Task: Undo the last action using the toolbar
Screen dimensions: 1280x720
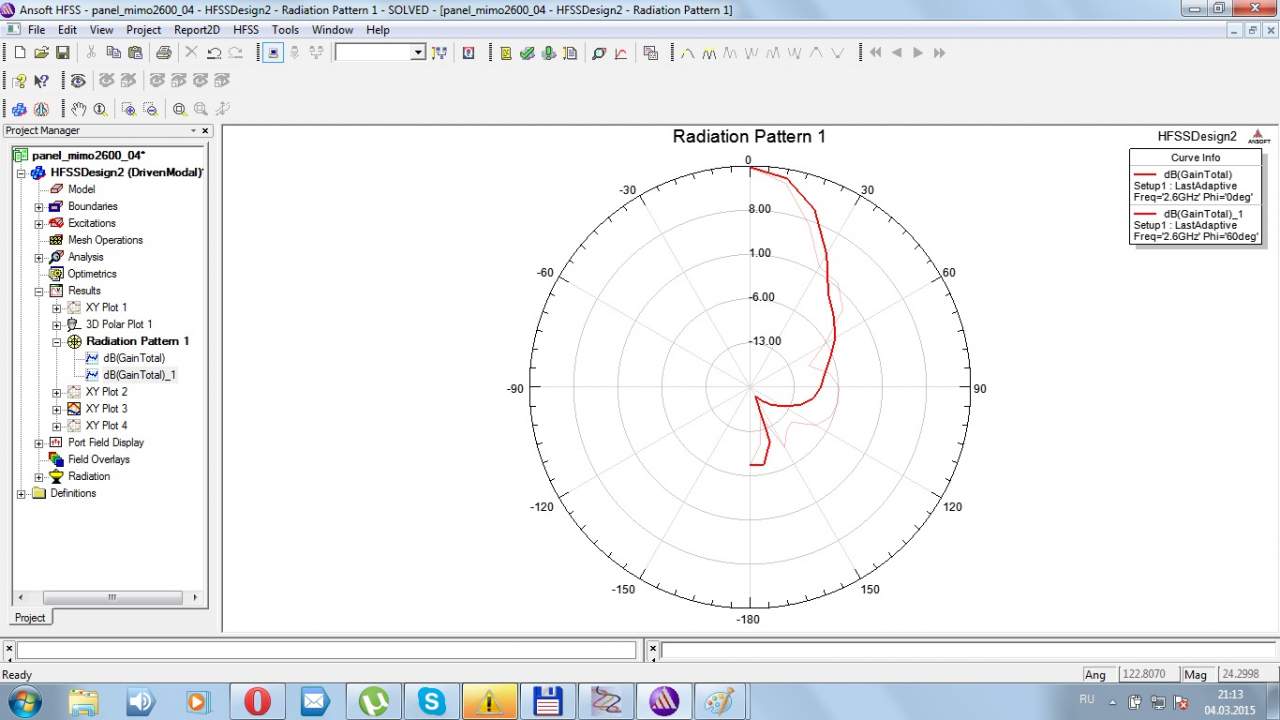Action: pyautogui.click(x=214, y=53)
